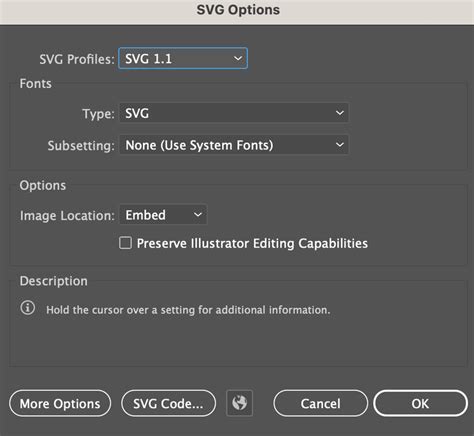Screen dimensions: 474x436
Task: Click the Subsetting label text
Action: pos(81,146)
